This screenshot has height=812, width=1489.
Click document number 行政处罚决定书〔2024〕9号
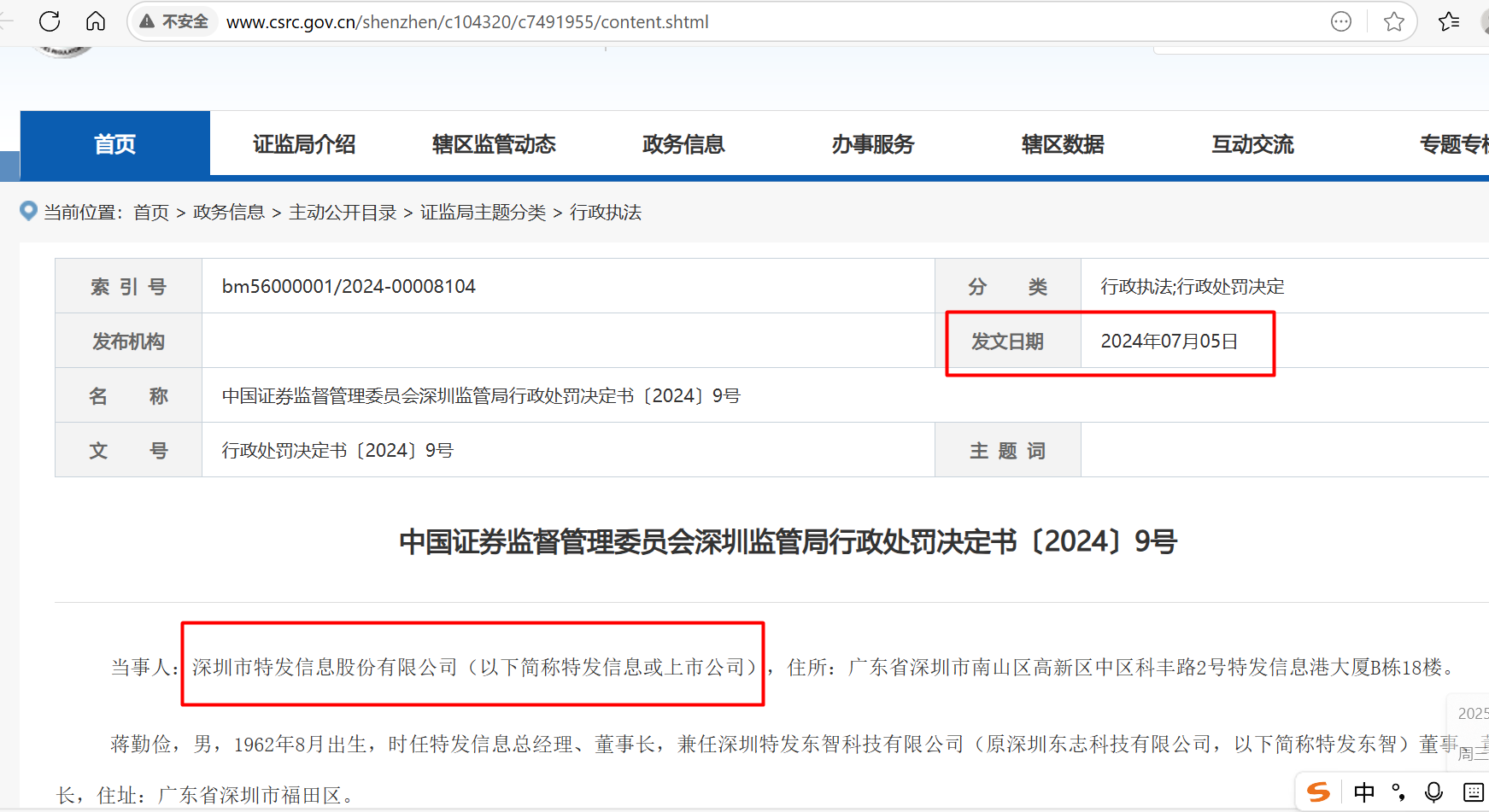[337, 450]
